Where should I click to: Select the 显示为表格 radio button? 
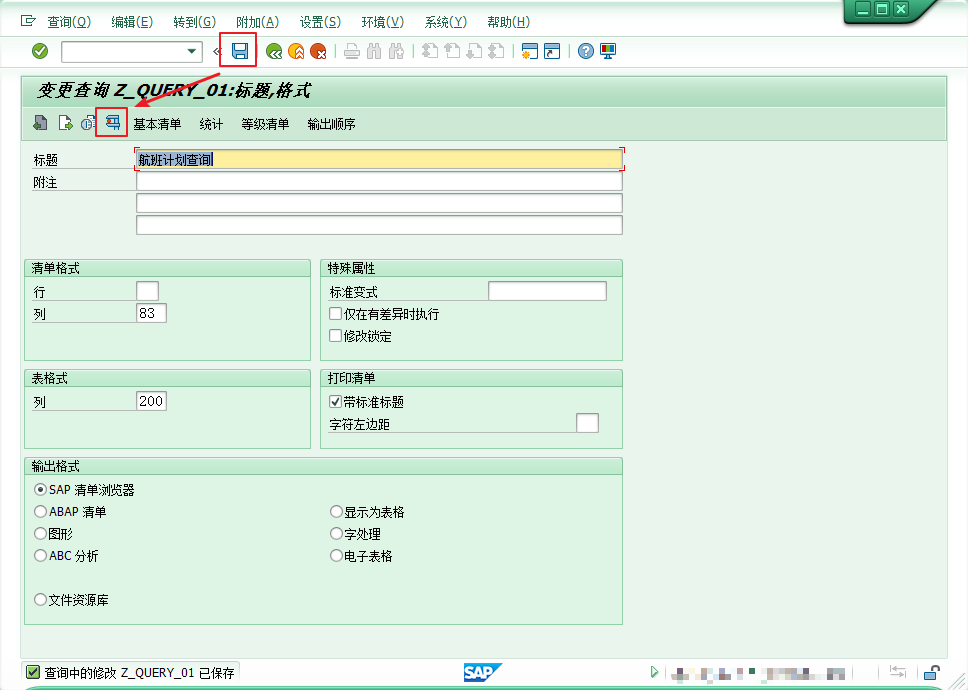coord(336,512)
